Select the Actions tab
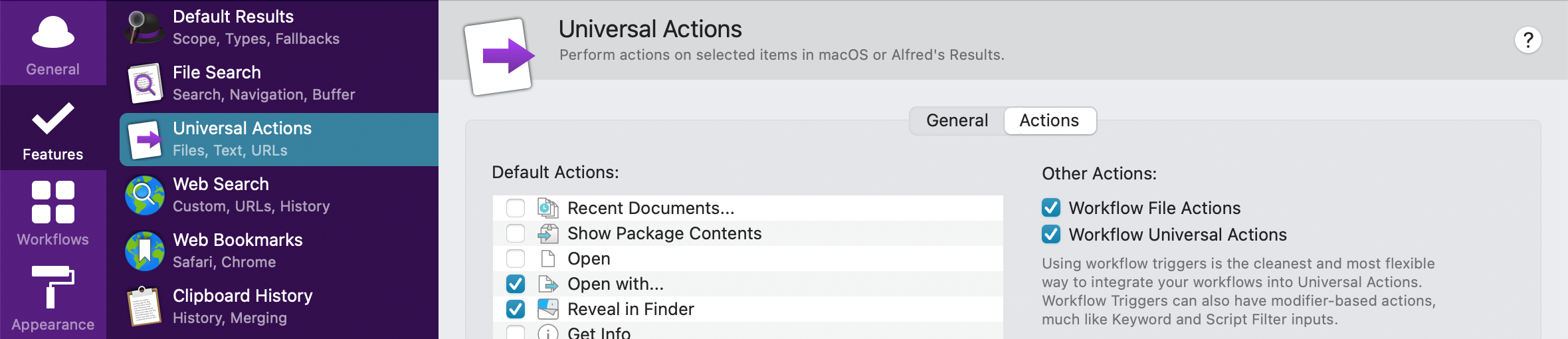1568x339 pixels. [x=1049, y=120]
